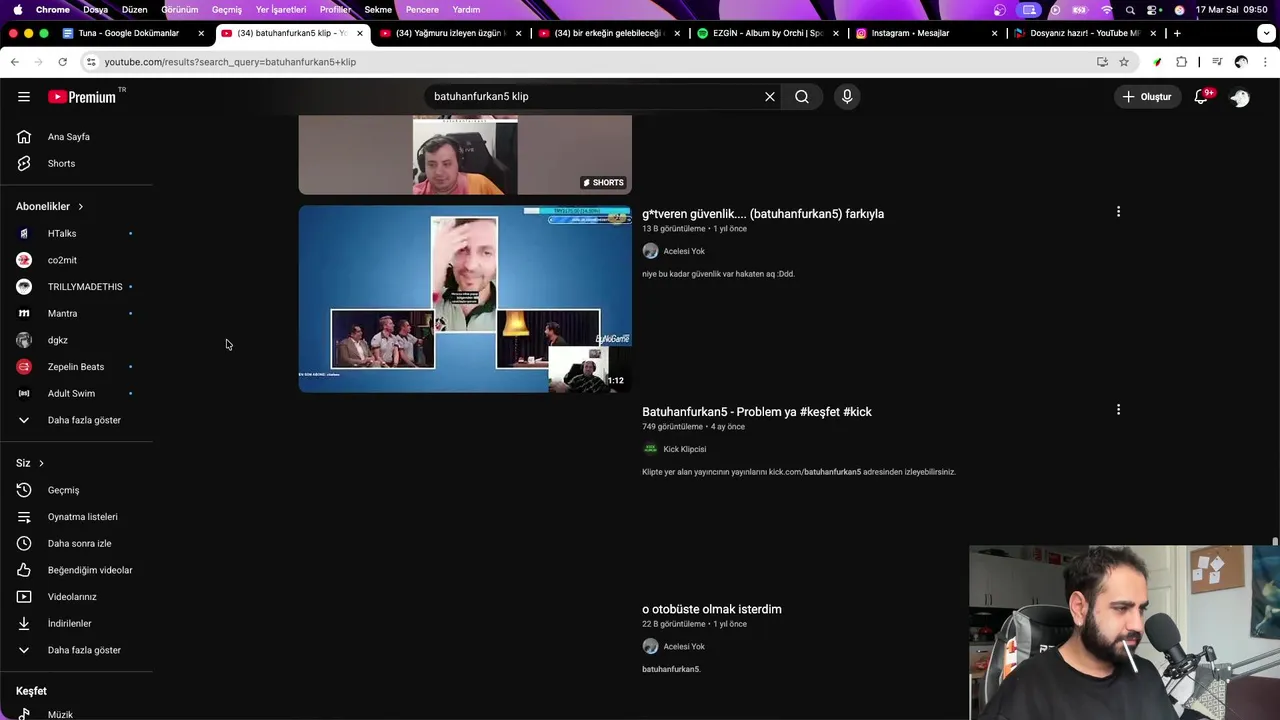Run search with magnifier button
Image resolution: width=1280 pixels, height=720 pixels.
click(x=802, y=97)
